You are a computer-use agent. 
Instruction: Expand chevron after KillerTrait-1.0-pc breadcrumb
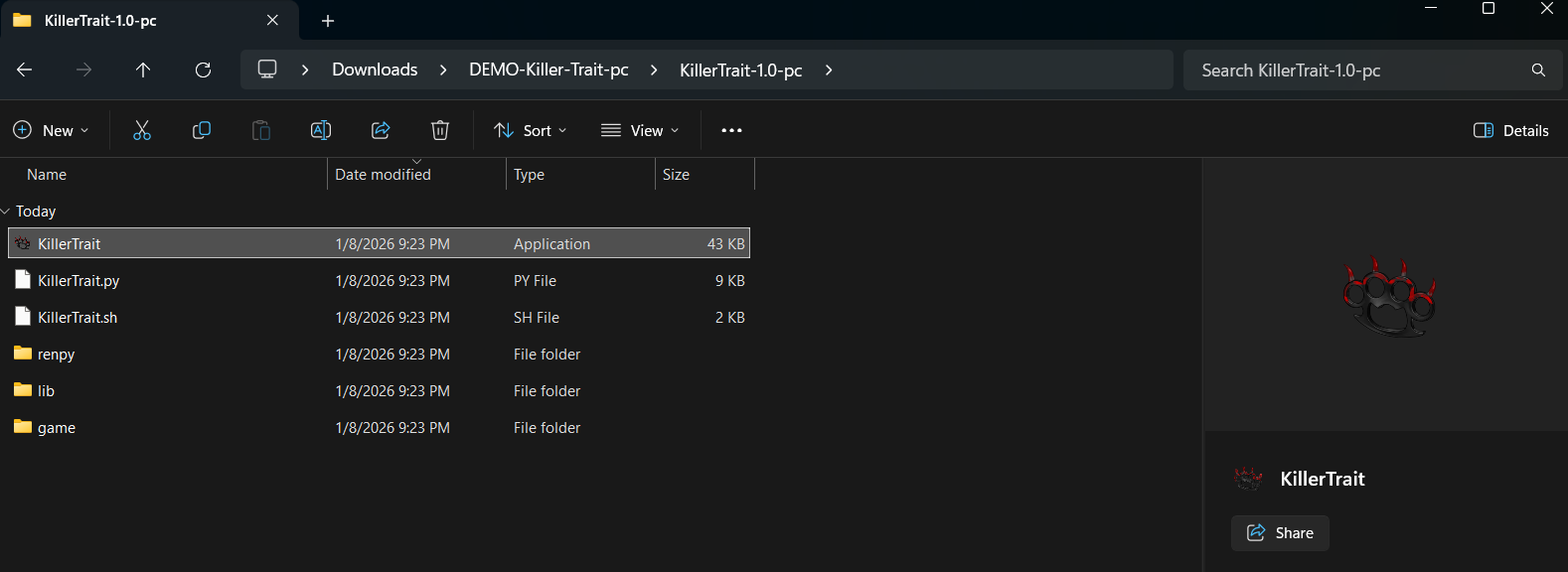[829, 70]
